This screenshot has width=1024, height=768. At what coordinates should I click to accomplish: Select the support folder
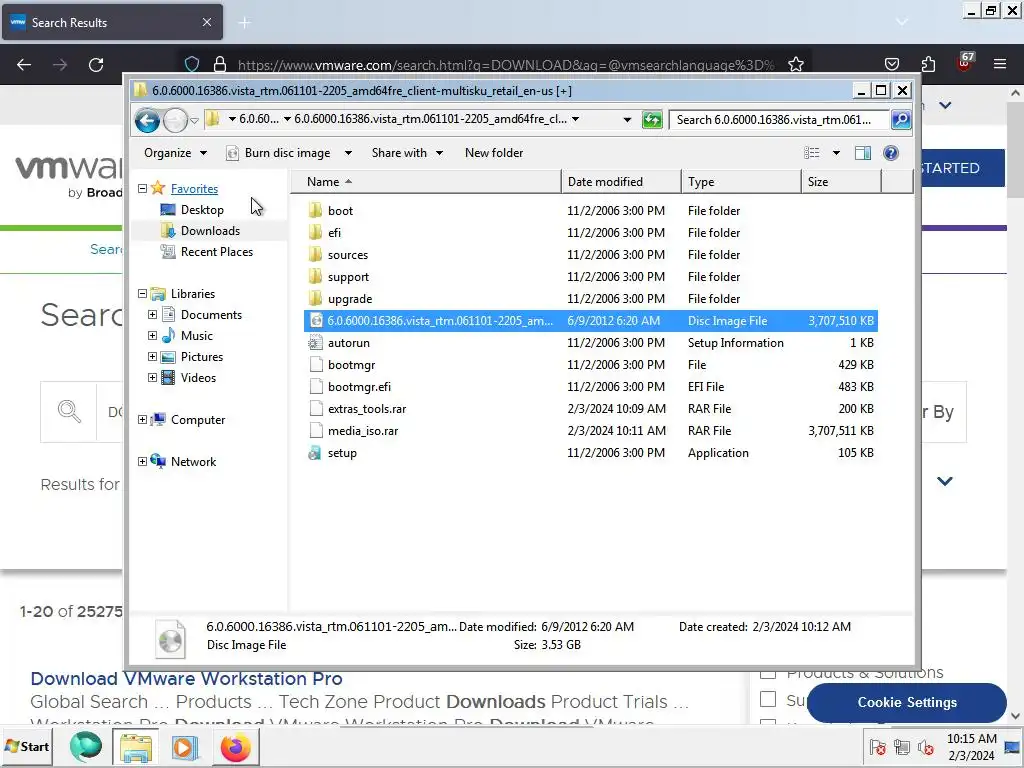point(591,277)
